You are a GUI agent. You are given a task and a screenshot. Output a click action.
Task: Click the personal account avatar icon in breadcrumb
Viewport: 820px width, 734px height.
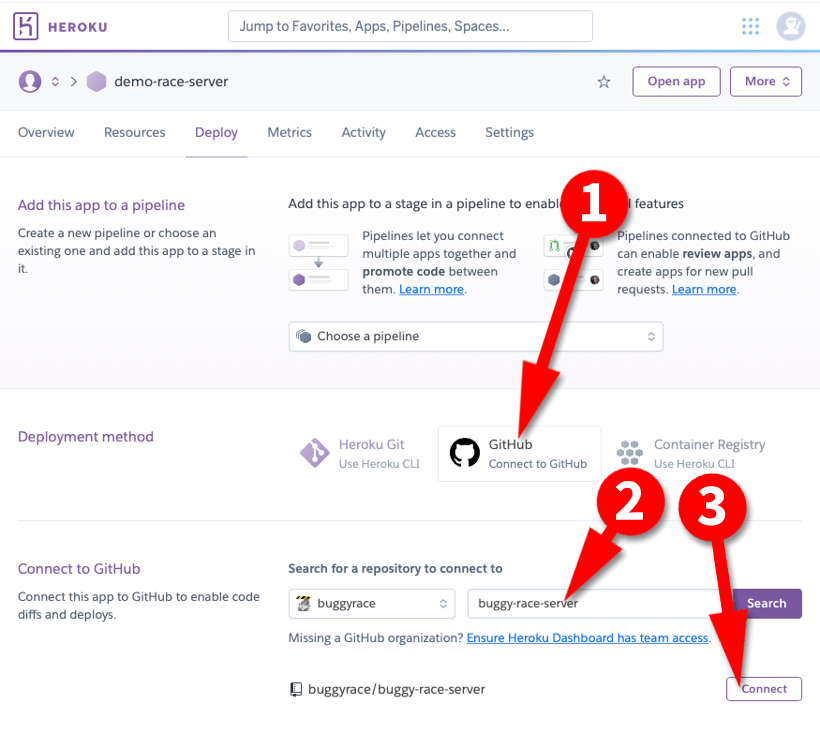click(x=30, y=81)
